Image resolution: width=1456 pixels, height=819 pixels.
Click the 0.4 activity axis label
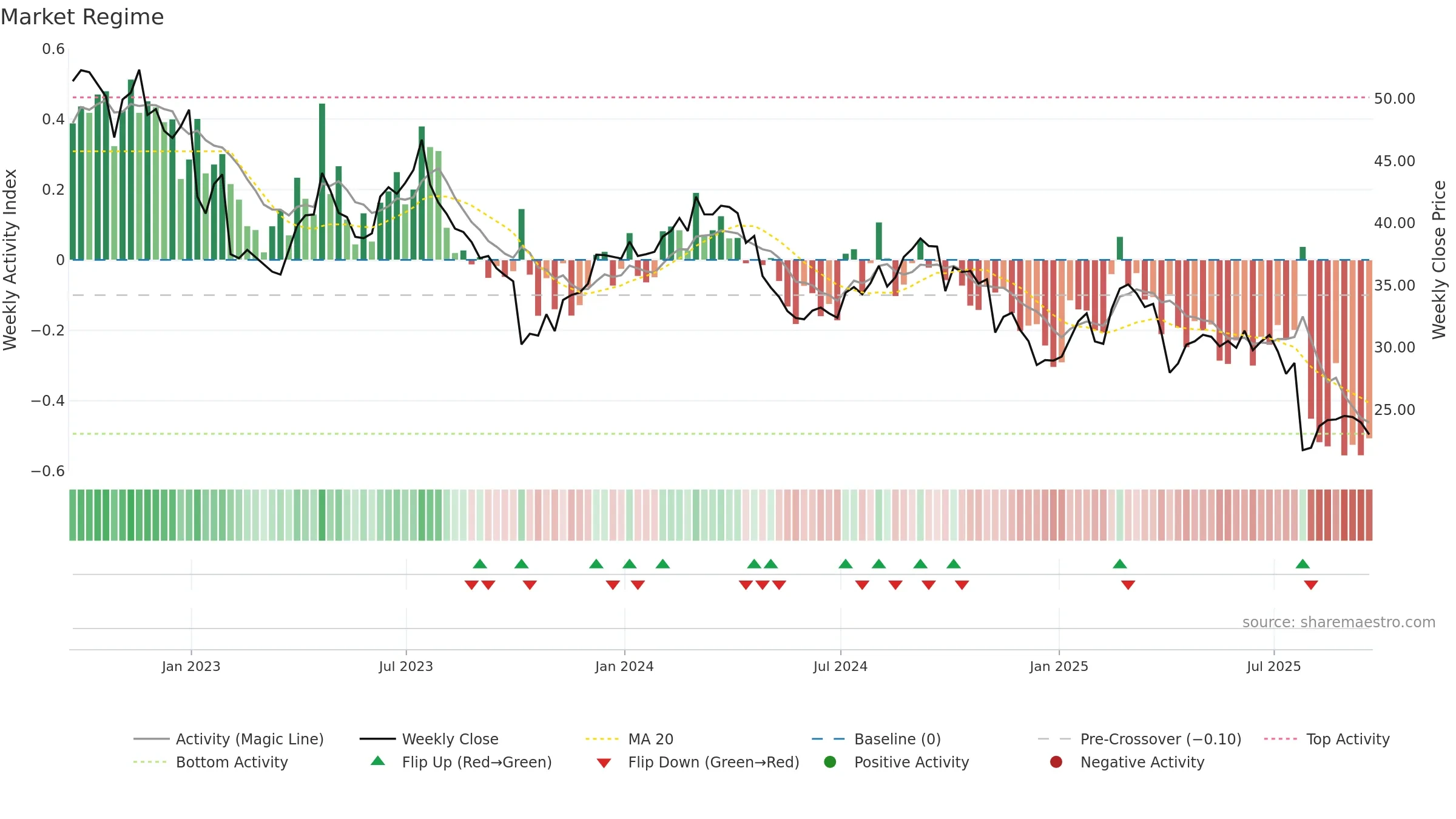pyautogui.click(x=53, y=120)
